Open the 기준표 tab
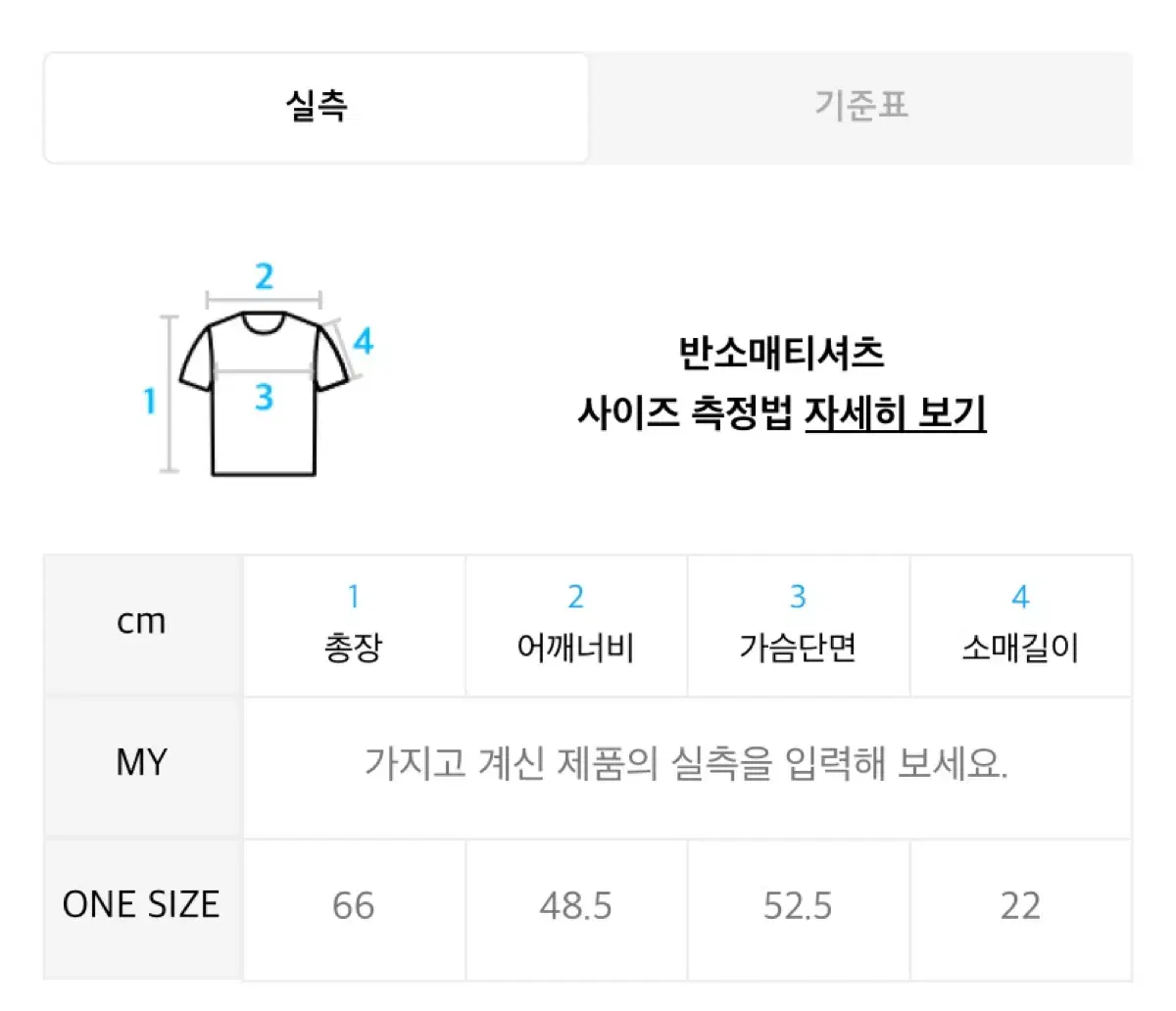The width and height of the screenshot is (1176, 1011). [x=860, y=106]
